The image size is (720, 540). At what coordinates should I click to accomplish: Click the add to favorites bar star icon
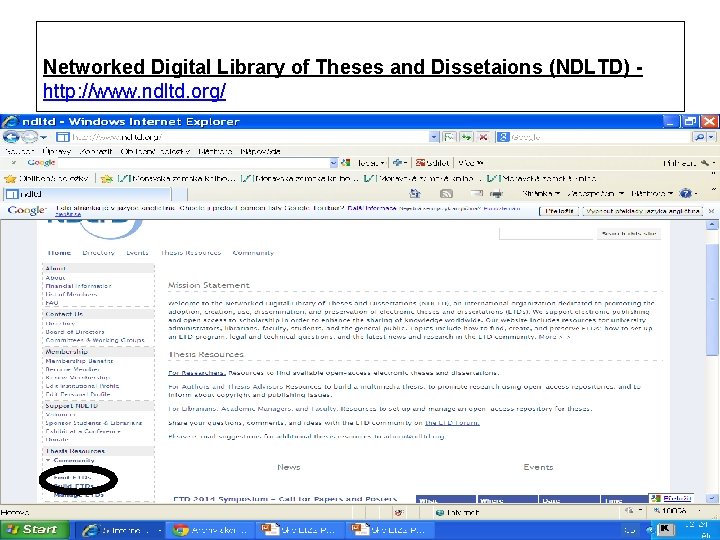tap(107, 179)
